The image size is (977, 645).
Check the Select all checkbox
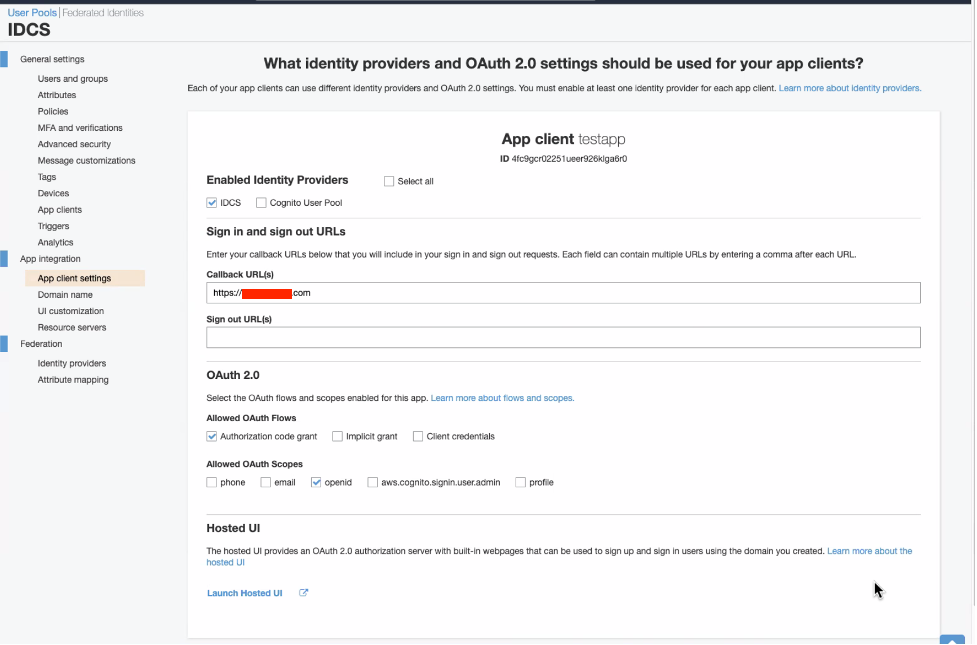coord(389,181)
